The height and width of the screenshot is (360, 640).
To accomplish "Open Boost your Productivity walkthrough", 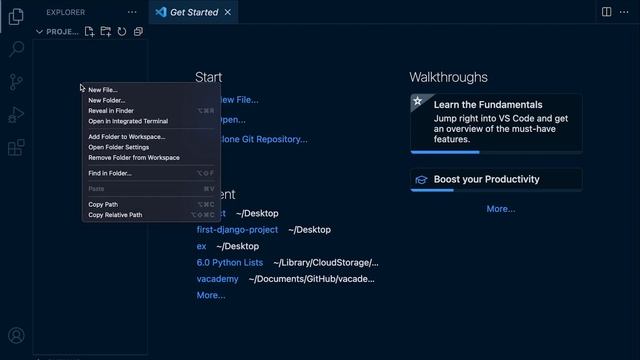I will tap(496, 180).
